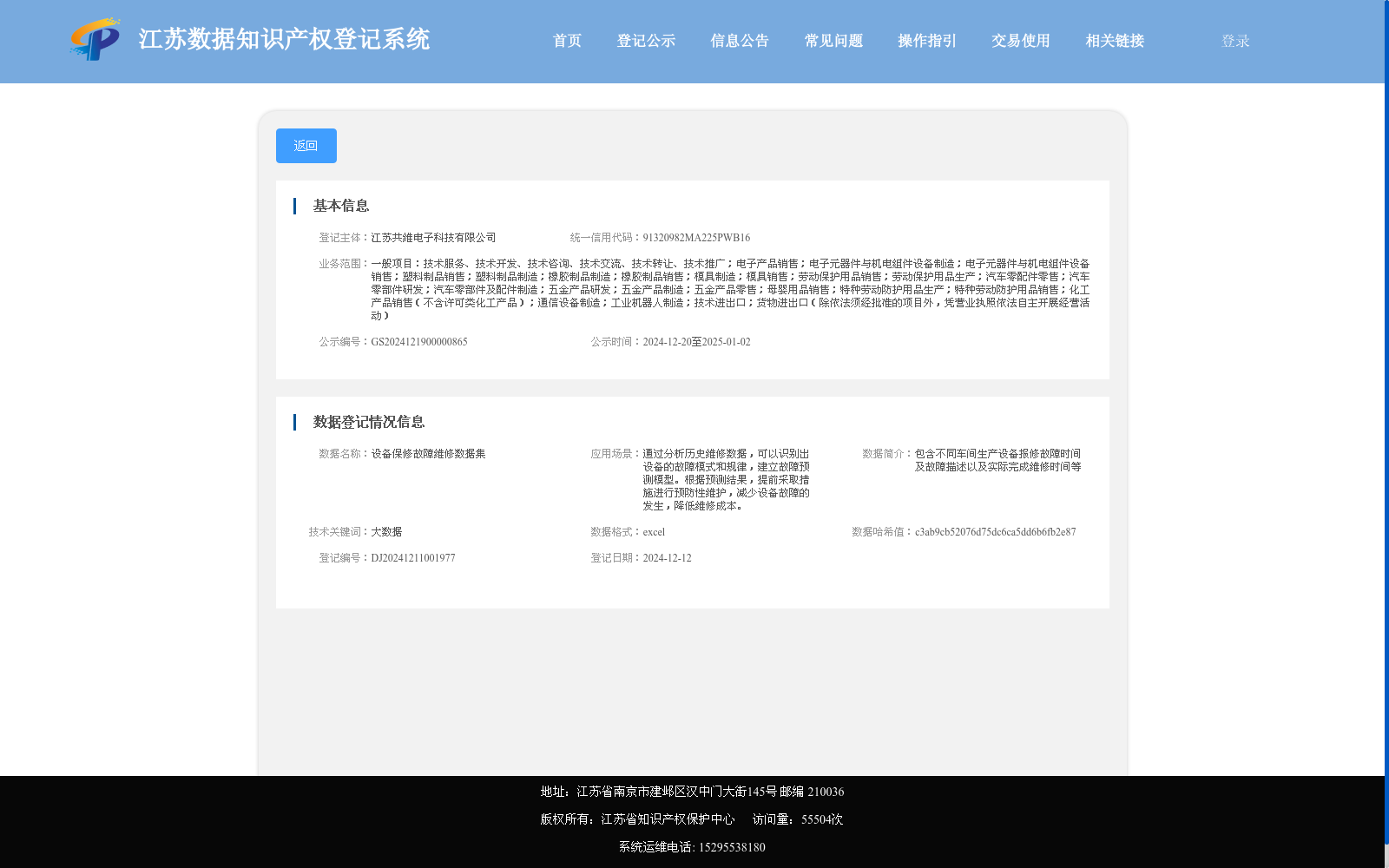Viewport: 1389px width, 868px height.
Task: Open the 相关链接 menu item
Action: pyautogui.click(x=1115, y=41)
